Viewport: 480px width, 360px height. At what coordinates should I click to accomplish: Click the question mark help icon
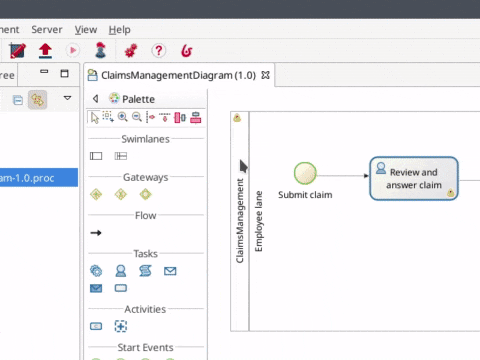pos(159,51)
